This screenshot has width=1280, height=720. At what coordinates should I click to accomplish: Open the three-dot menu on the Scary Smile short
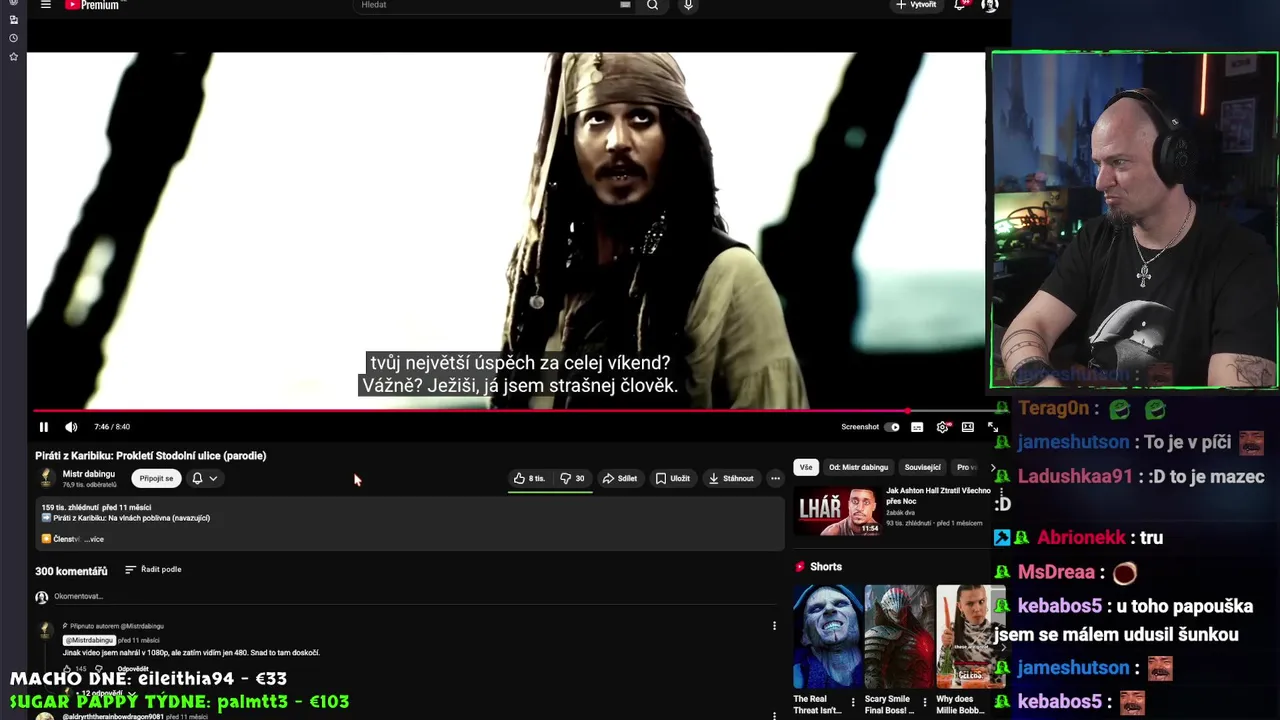(x=925, y=703)
